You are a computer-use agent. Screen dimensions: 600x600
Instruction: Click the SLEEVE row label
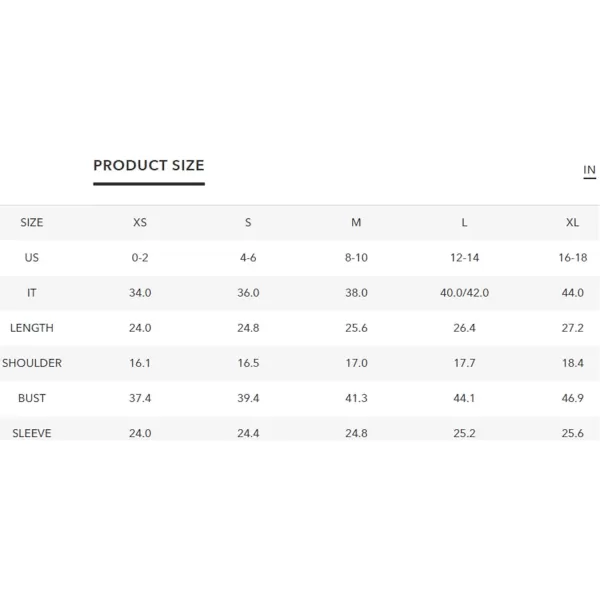point(32,433)
